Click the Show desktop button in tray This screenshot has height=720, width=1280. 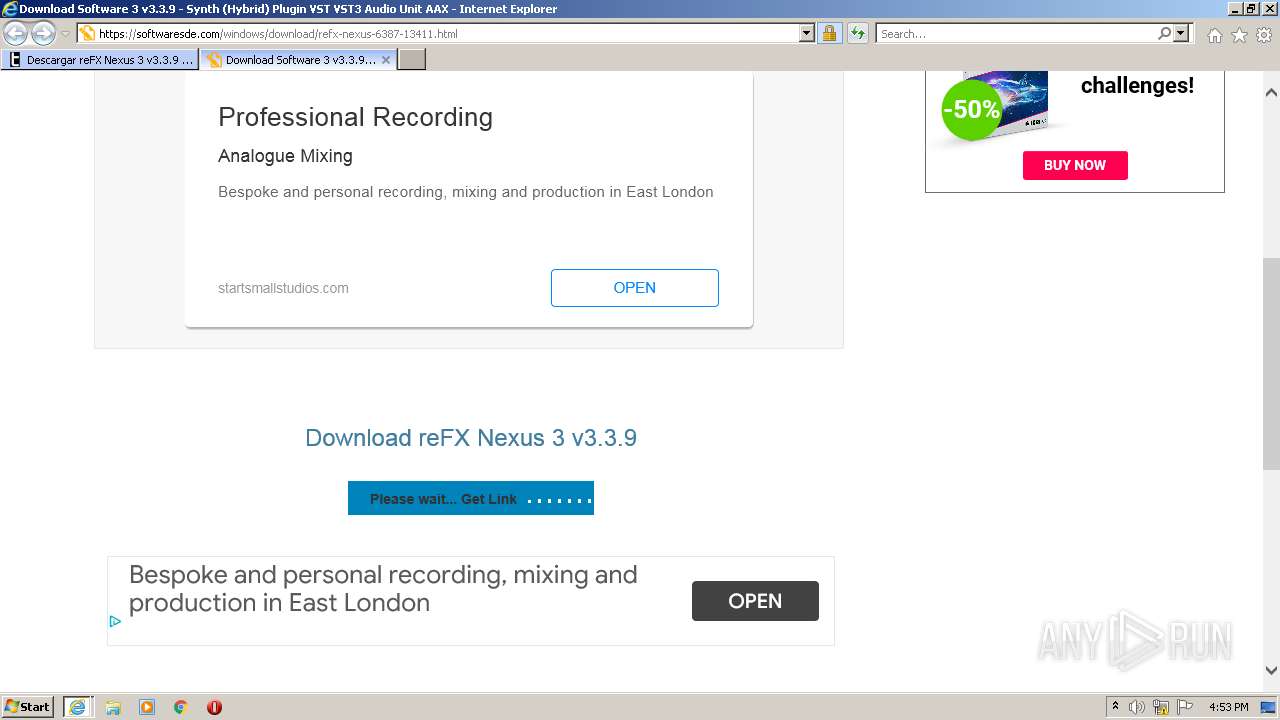coord(1269,707)
